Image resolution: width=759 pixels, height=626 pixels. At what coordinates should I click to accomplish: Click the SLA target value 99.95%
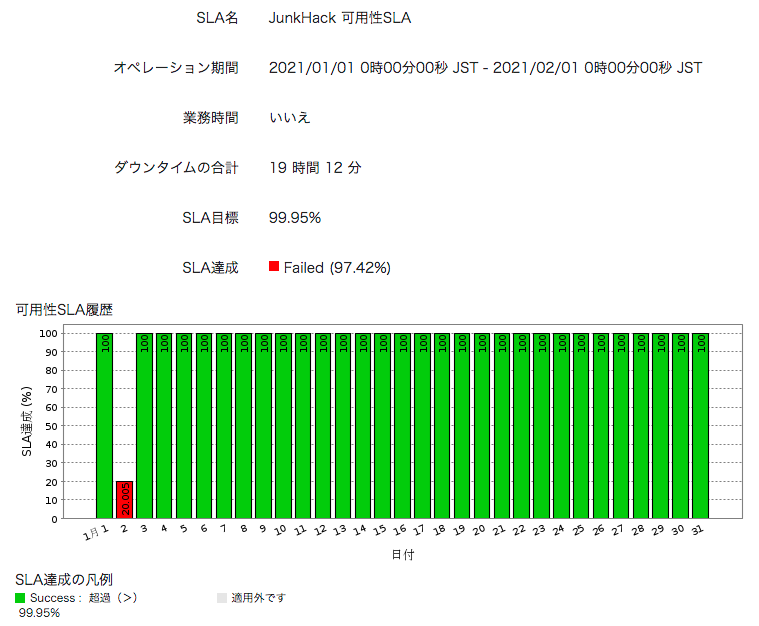(x=295, y=218)
